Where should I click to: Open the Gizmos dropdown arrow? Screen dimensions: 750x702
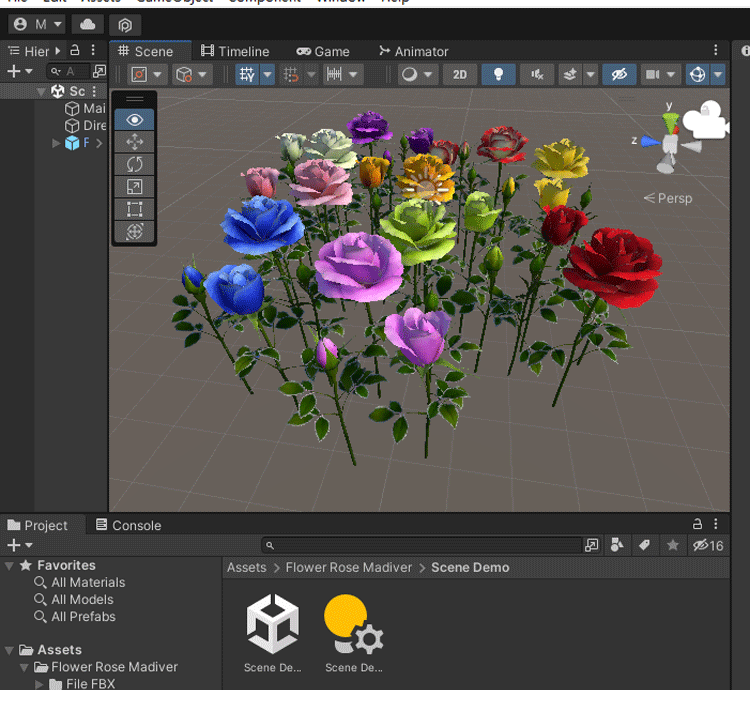click(718, 75)
